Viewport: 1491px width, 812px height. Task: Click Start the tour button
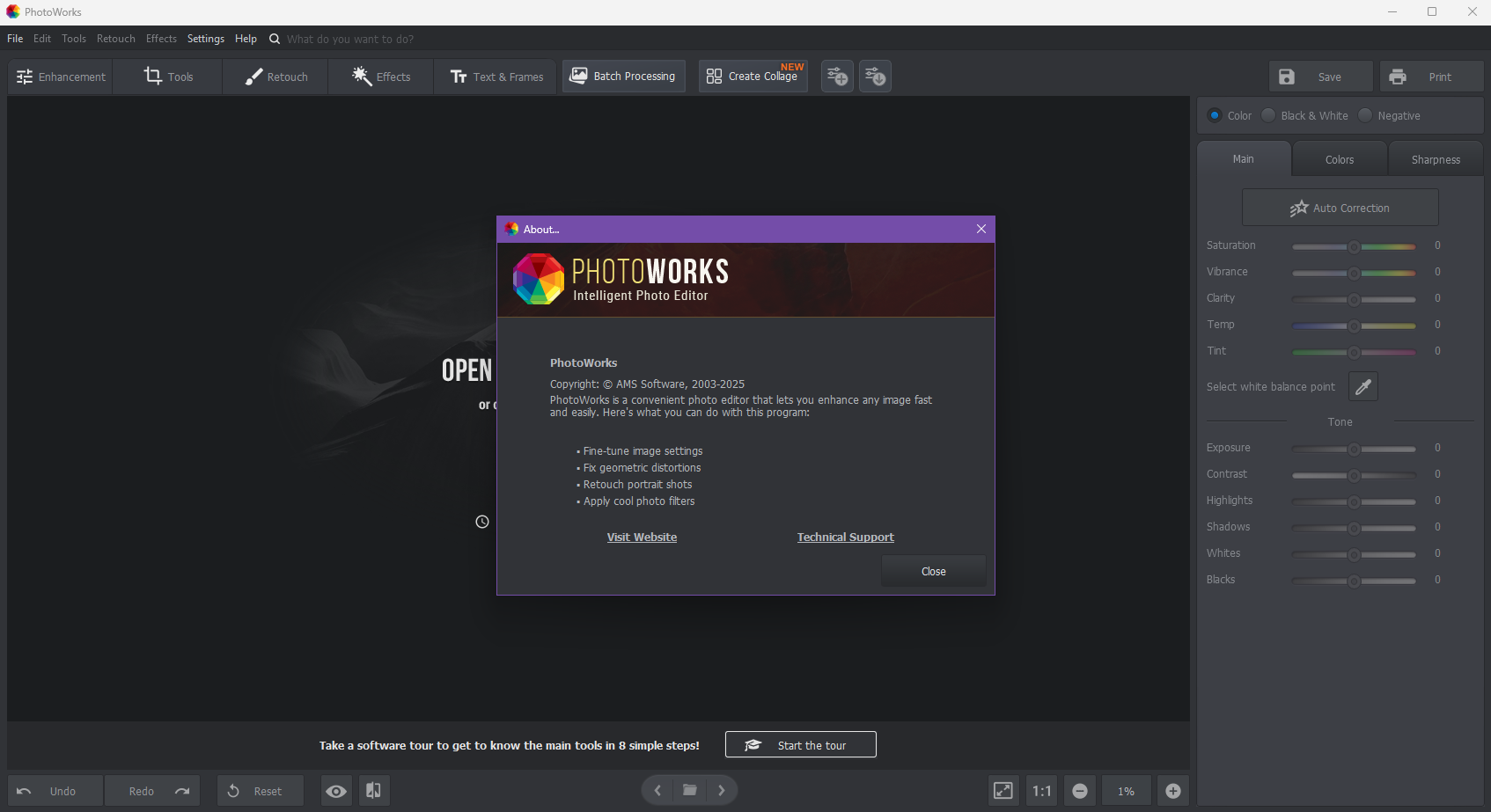coord(801,744)
